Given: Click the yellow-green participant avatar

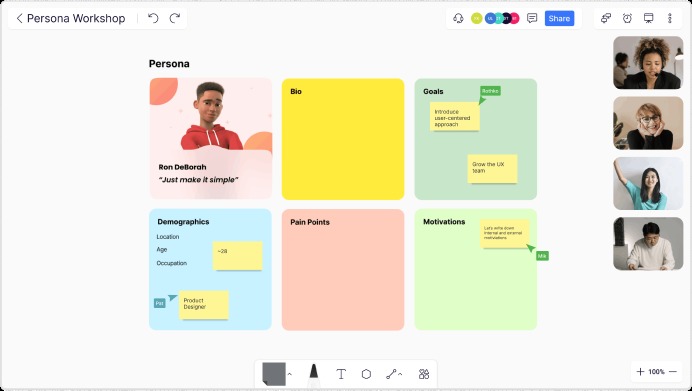Looking at the screenshot, I should tap(476, 18).
